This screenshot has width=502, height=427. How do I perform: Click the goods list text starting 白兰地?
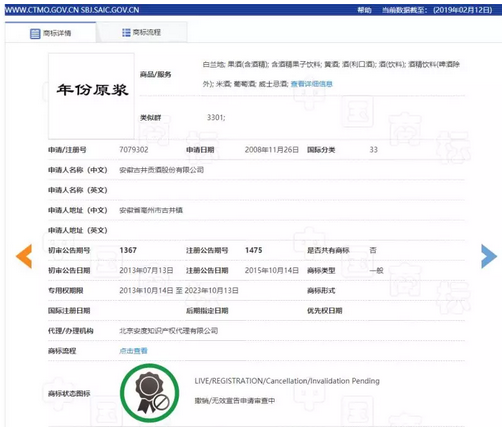[x=331, y=74]
